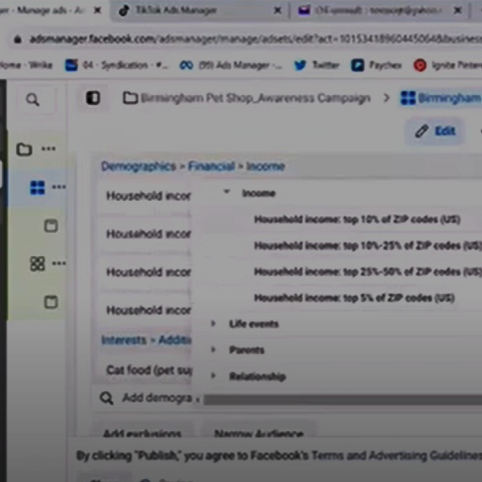Open the Ads Manager bookmark

click(x=230, y=65)
